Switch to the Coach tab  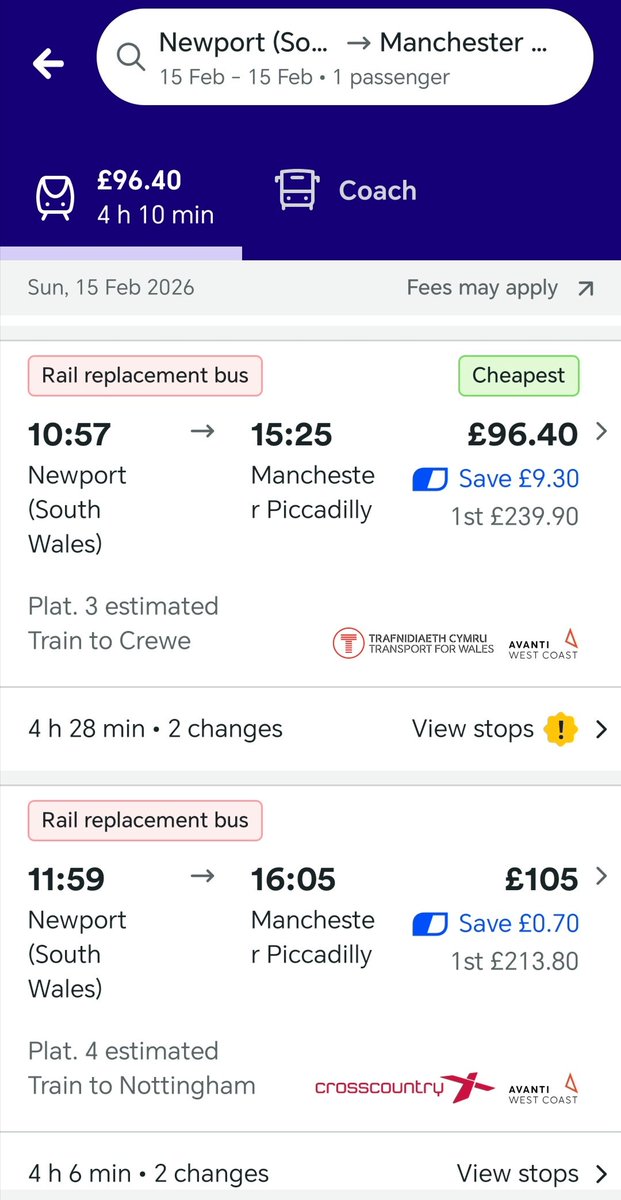point(376,190)
